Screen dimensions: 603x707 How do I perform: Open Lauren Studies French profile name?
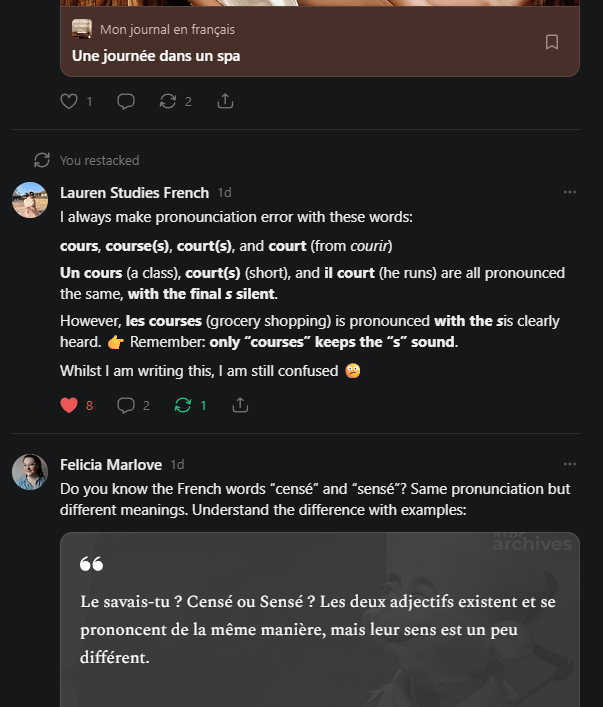click(x=134, y=193)
